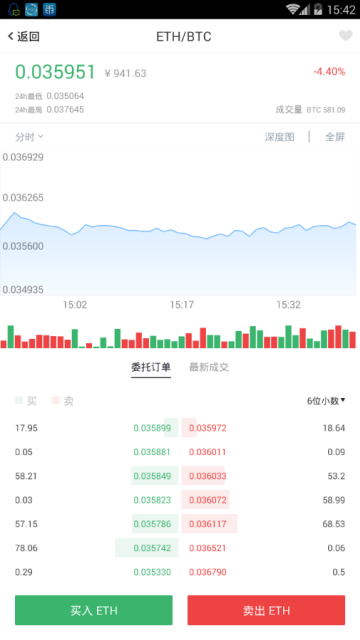Switch to the 最新成交 tab
This screenshot has width=360, height=640.
pos(209,367)
